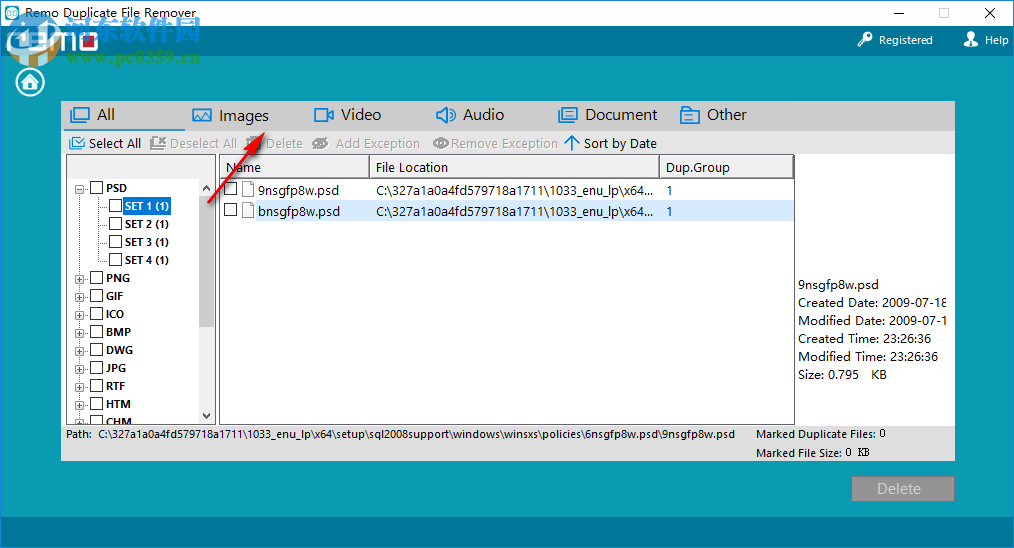Image resolution: width=1014 pixels, height=548 pixels.
Task: Check the box for 9nsgfp8w.psd
Action: [230, 189]
